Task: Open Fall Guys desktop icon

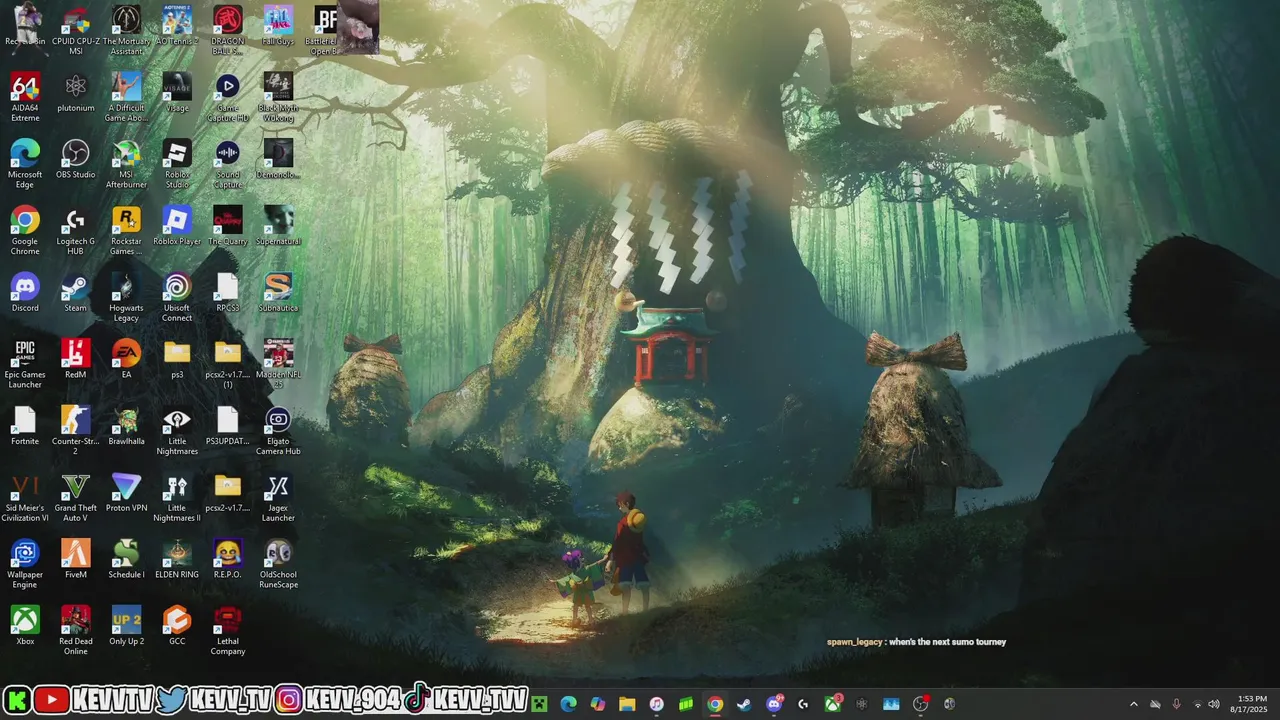Action: click(278, 26)
